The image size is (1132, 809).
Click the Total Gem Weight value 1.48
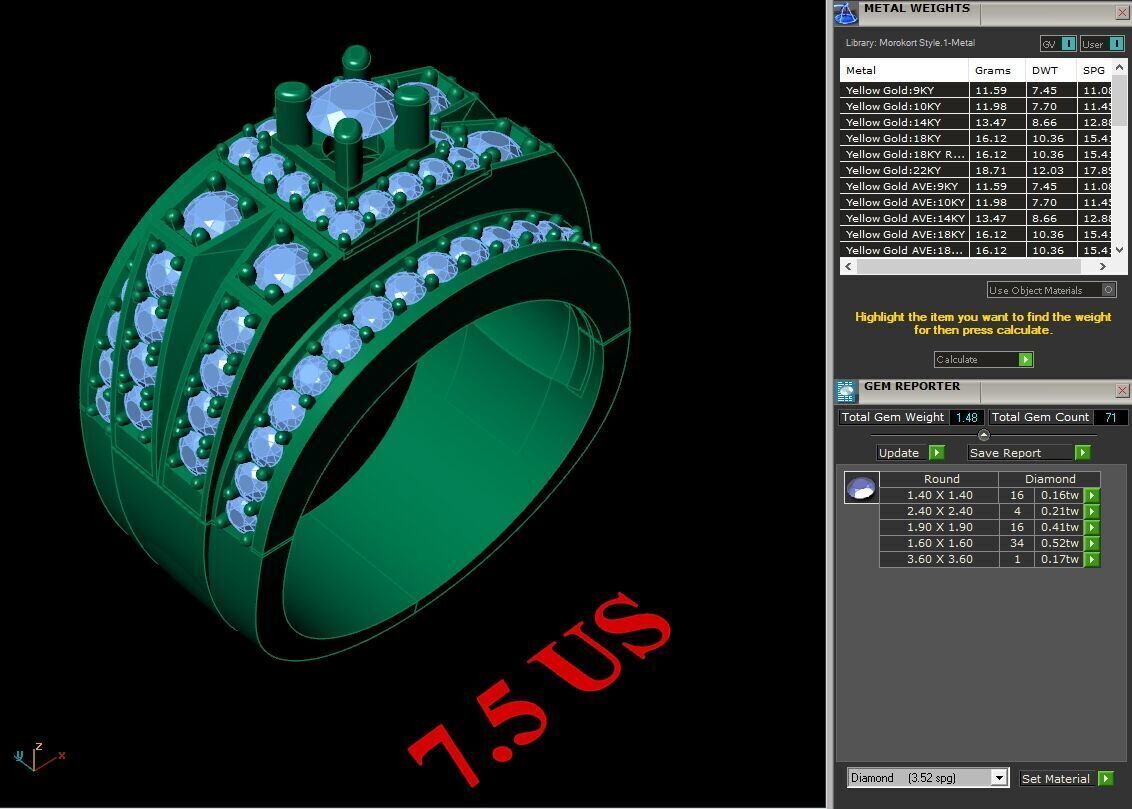point(966,417)
